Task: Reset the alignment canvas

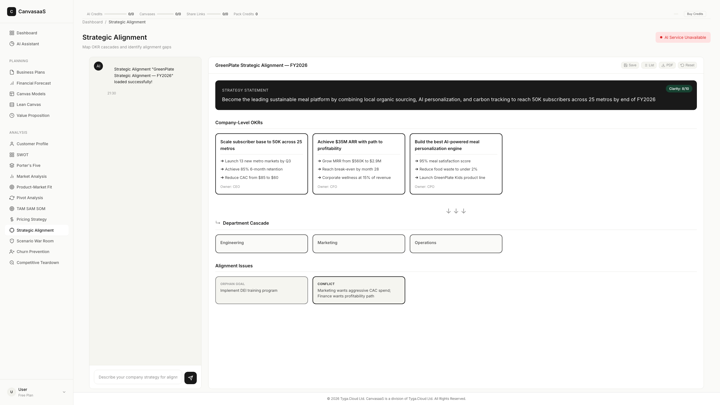Action: tap(687, 65)
